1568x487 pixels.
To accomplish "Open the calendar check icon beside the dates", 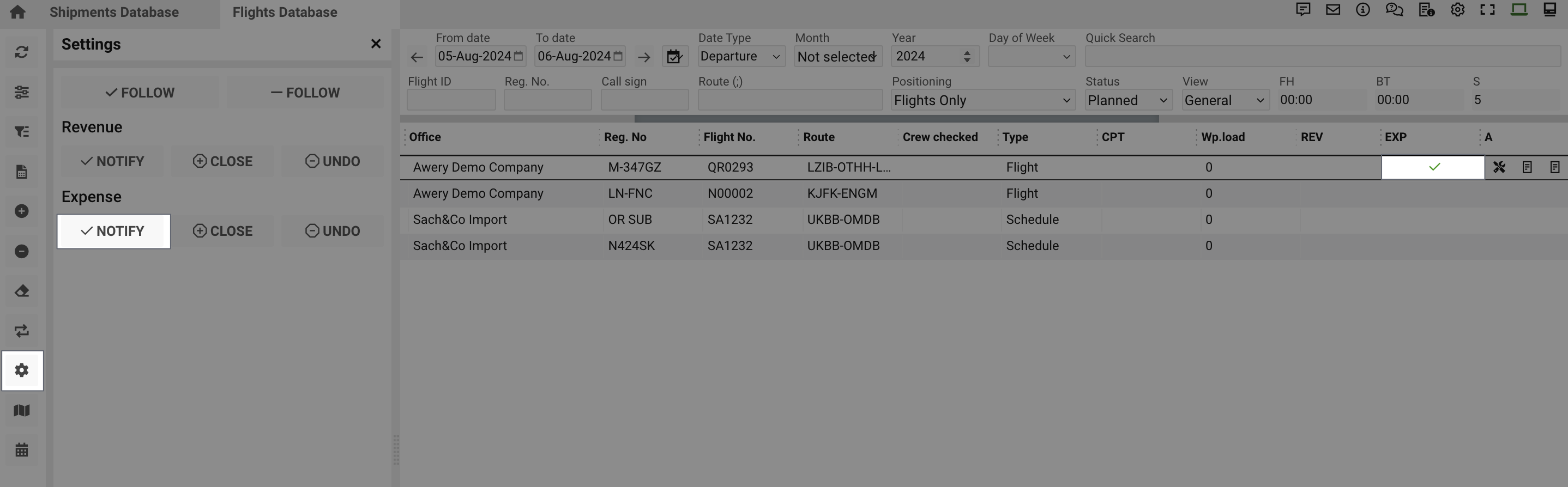I will [674, 57].
